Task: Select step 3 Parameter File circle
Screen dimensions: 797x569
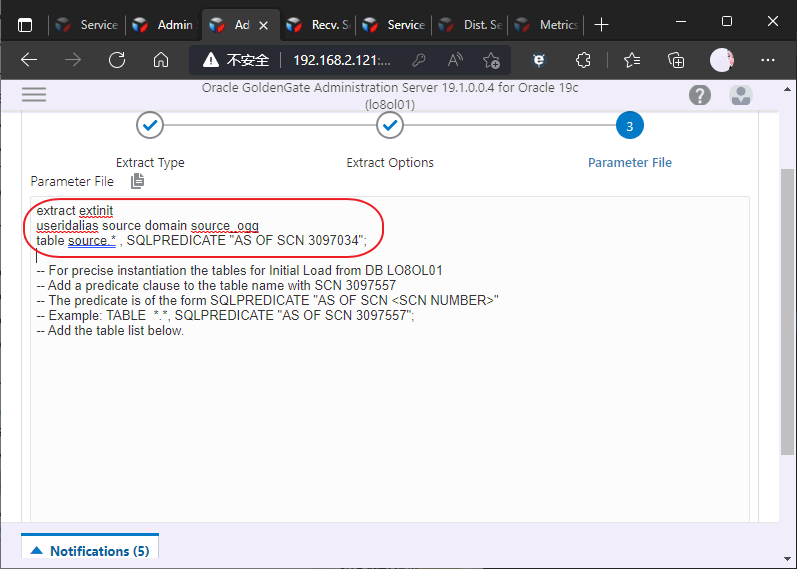Action: 629,126
